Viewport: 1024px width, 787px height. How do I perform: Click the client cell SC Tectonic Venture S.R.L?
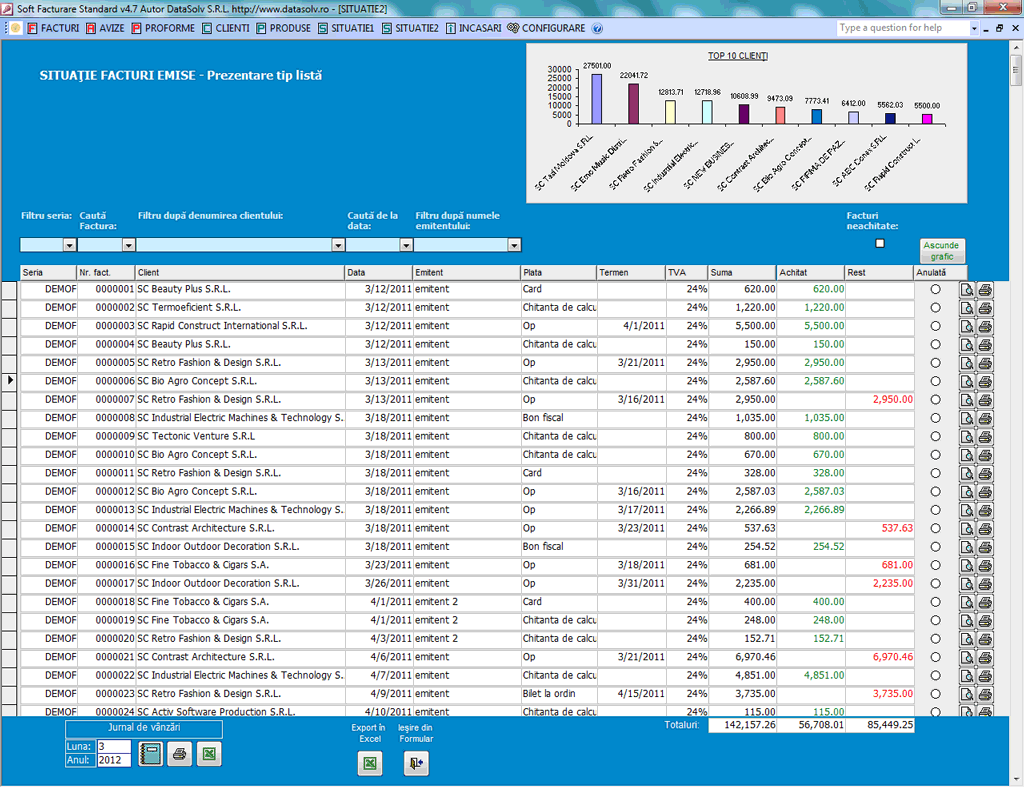(x=240, y=436)
